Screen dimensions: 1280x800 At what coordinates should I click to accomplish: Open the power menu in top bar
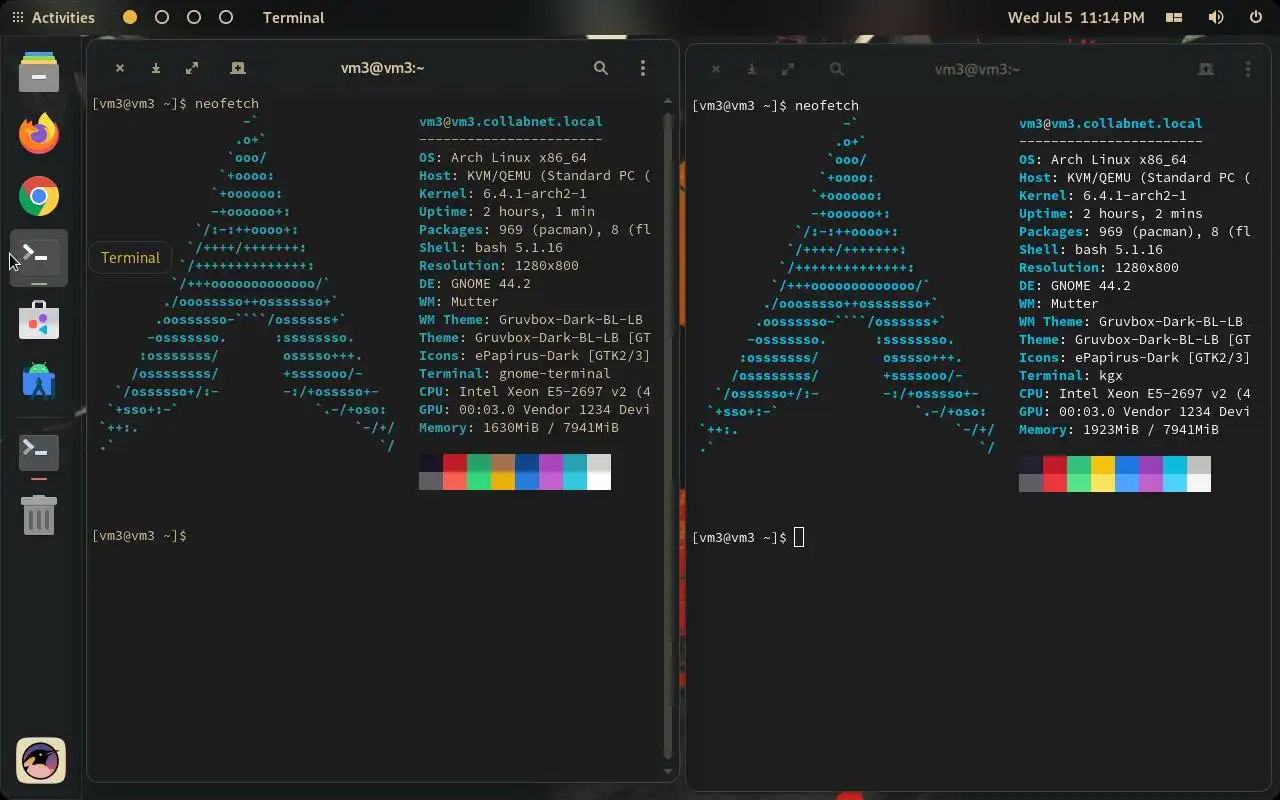(1256, 17)
